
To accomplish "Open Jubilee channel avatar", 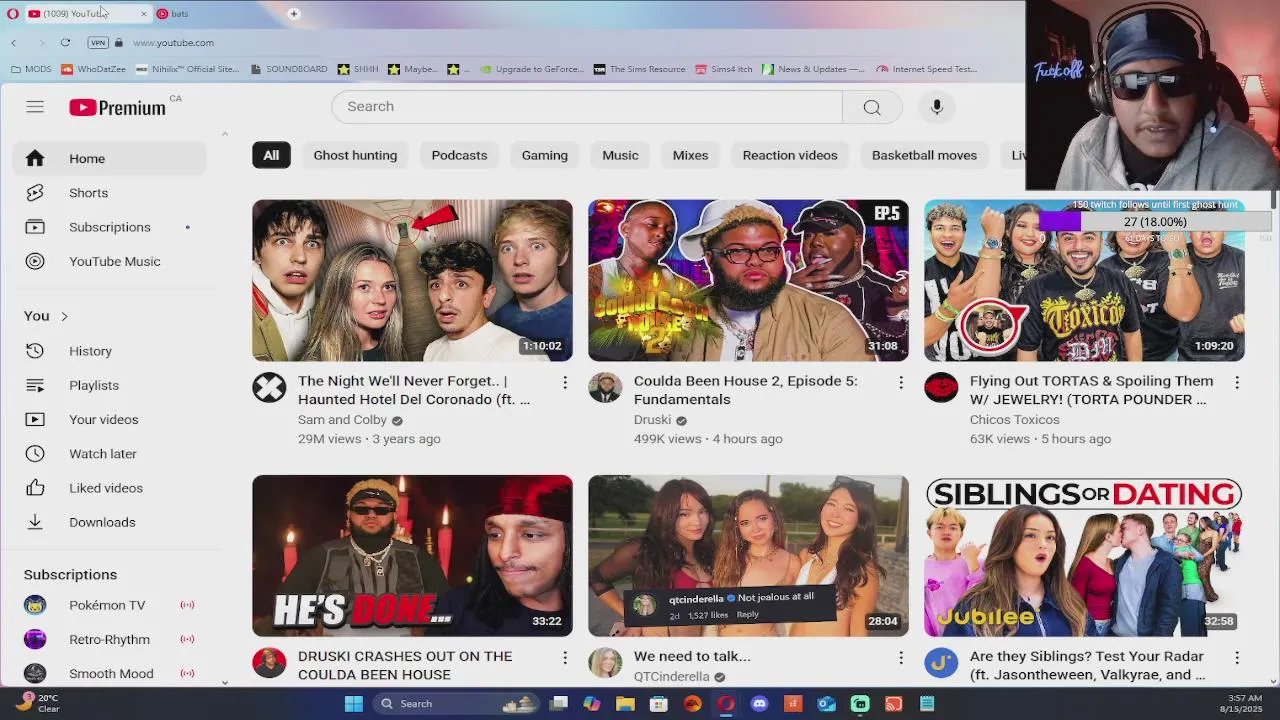I will 941,663.
